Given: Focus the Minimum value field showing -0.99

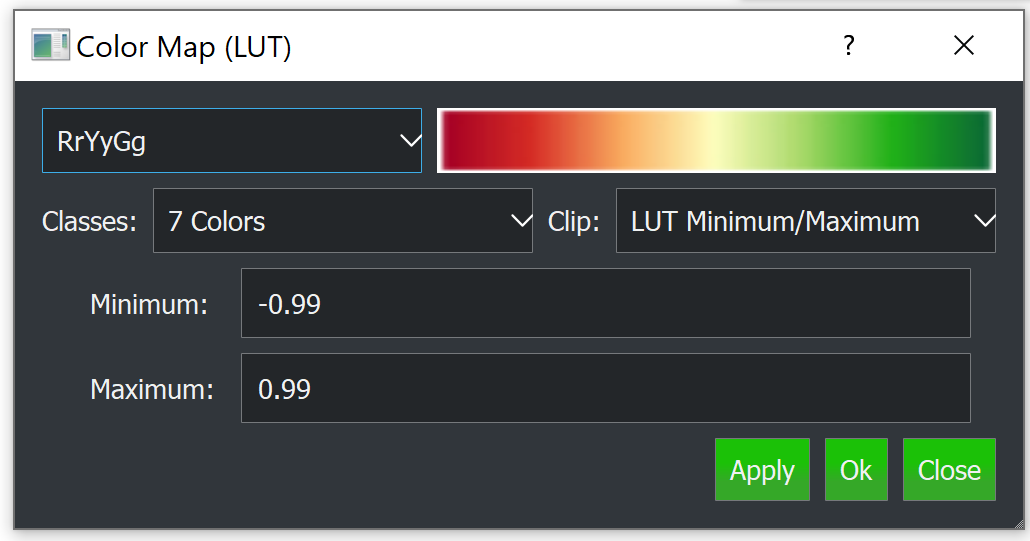Looking at the screenshot, I should tap(605, 304).
